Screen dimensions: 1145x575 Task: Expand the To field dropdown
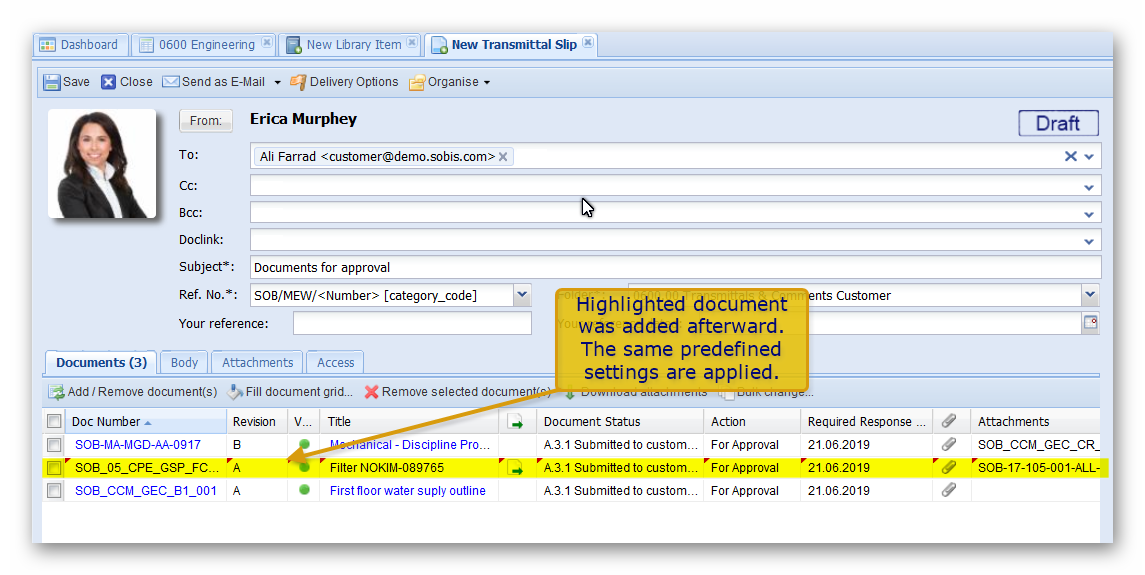[x=1089, y=156]
